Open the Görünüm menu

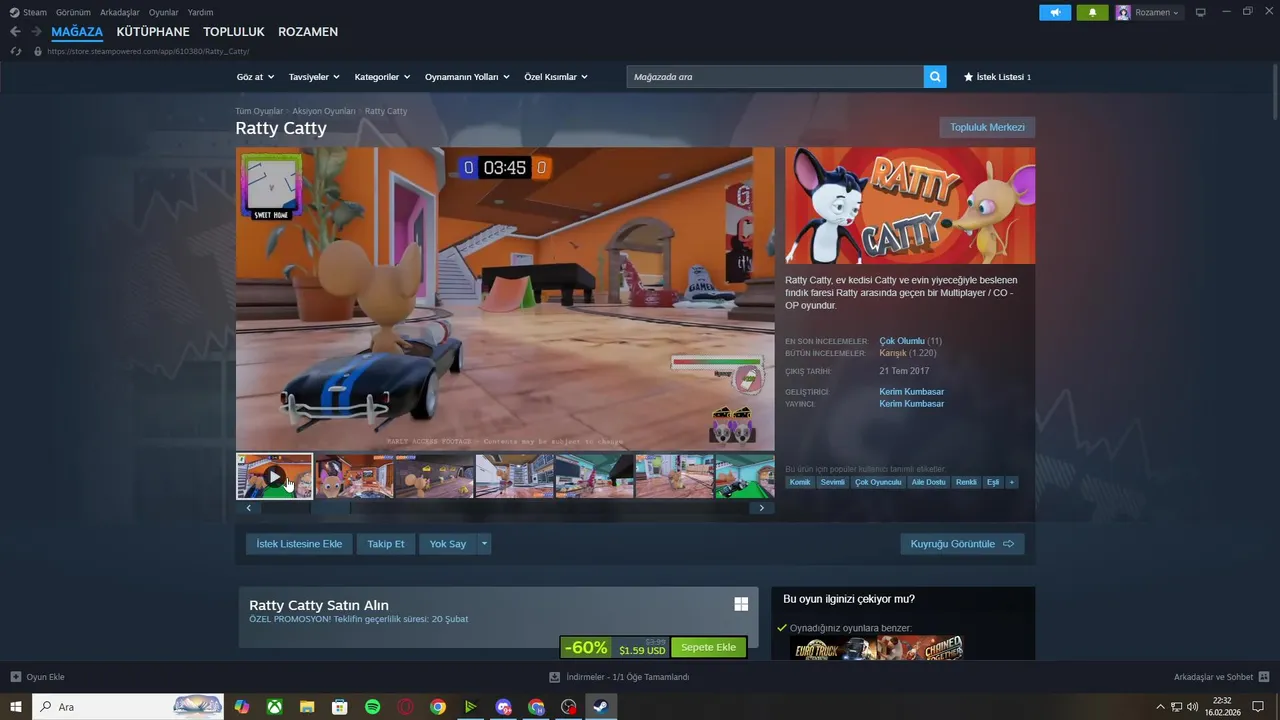pyautogui.click(x=73, y=12)
